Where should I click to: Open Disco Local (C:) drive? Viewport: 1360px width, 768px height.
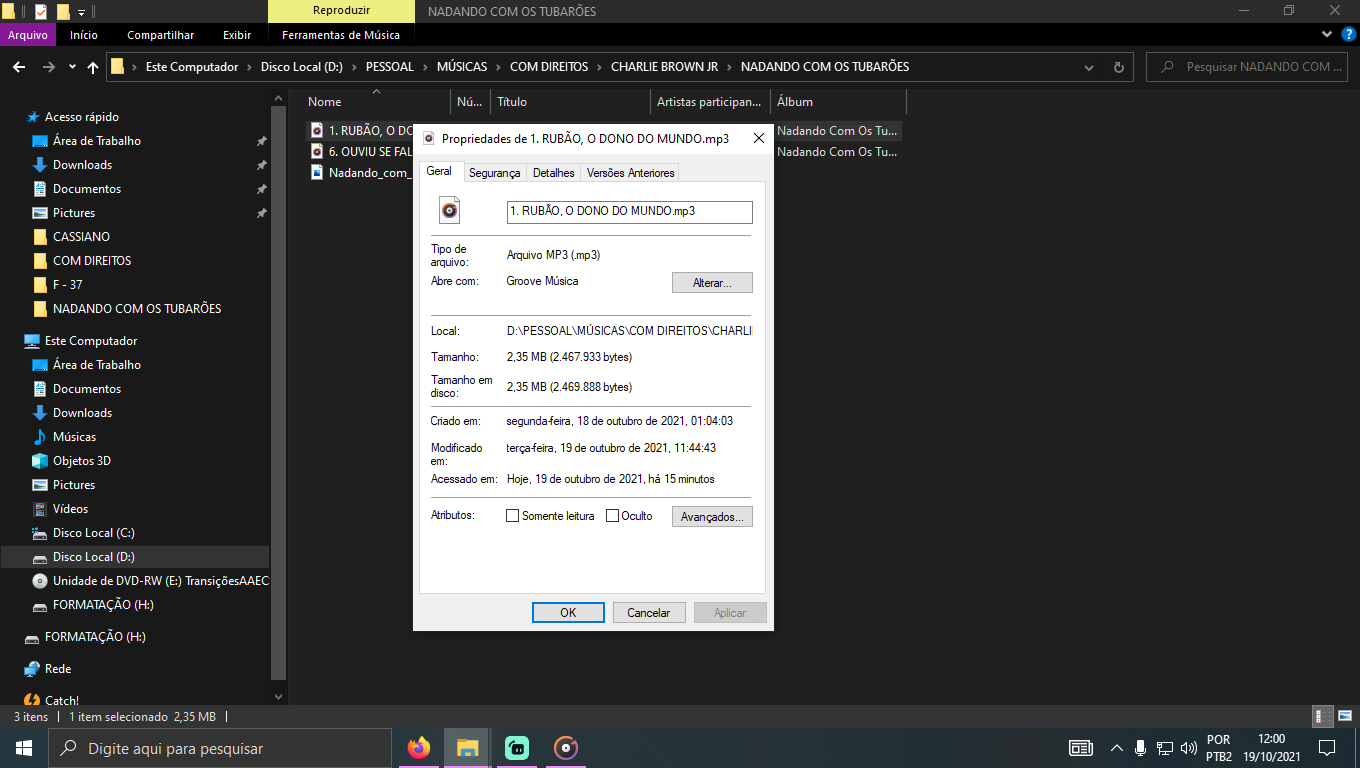[93, 533]
